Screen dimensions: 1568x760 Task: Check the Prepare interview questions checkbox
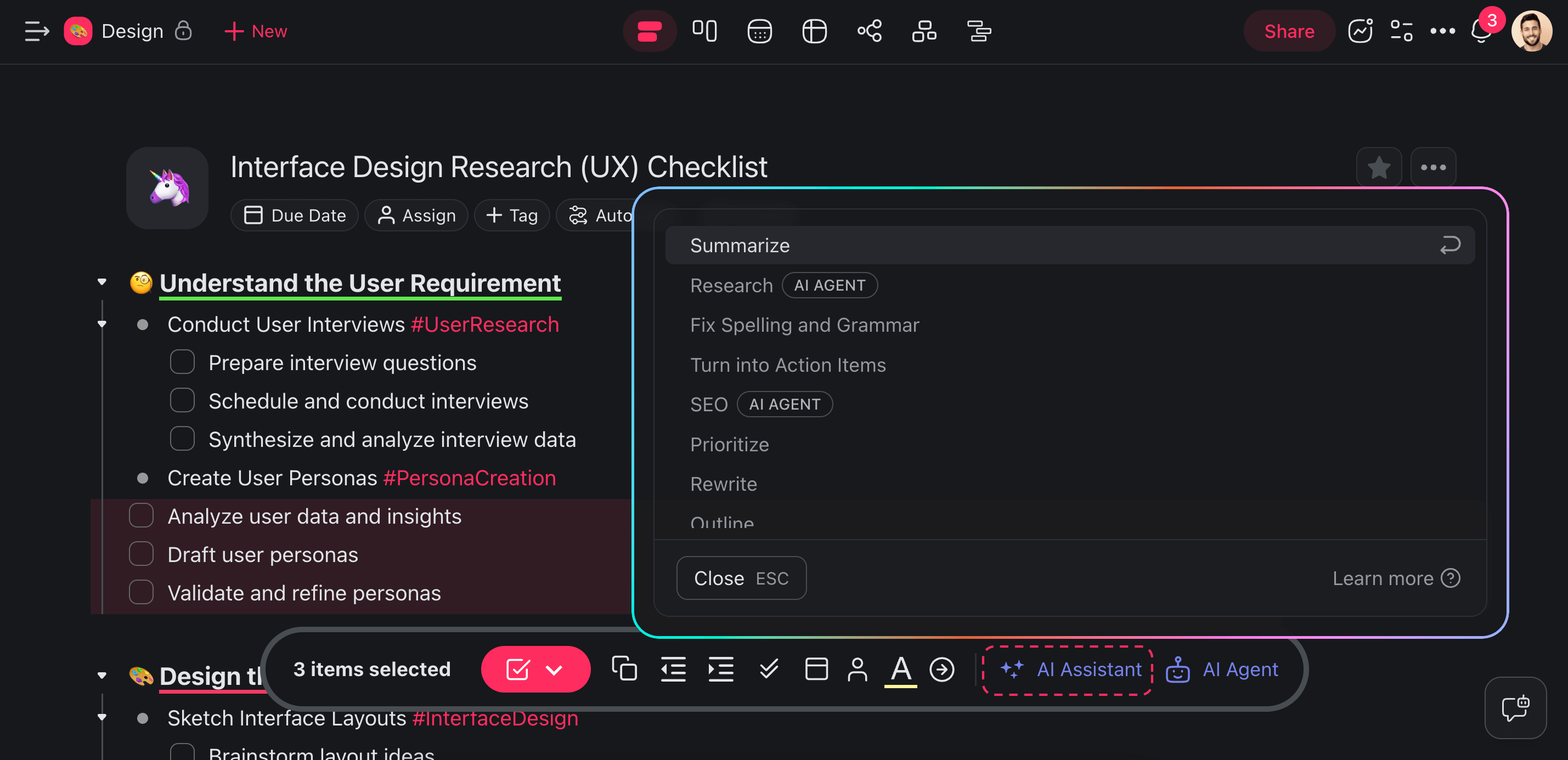click(182, 362)
